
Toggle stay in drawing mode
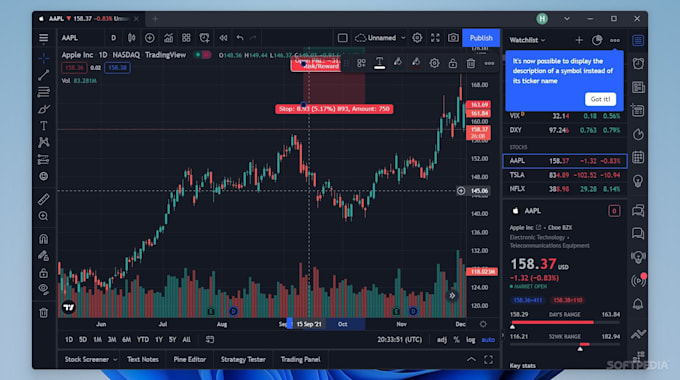43,256
